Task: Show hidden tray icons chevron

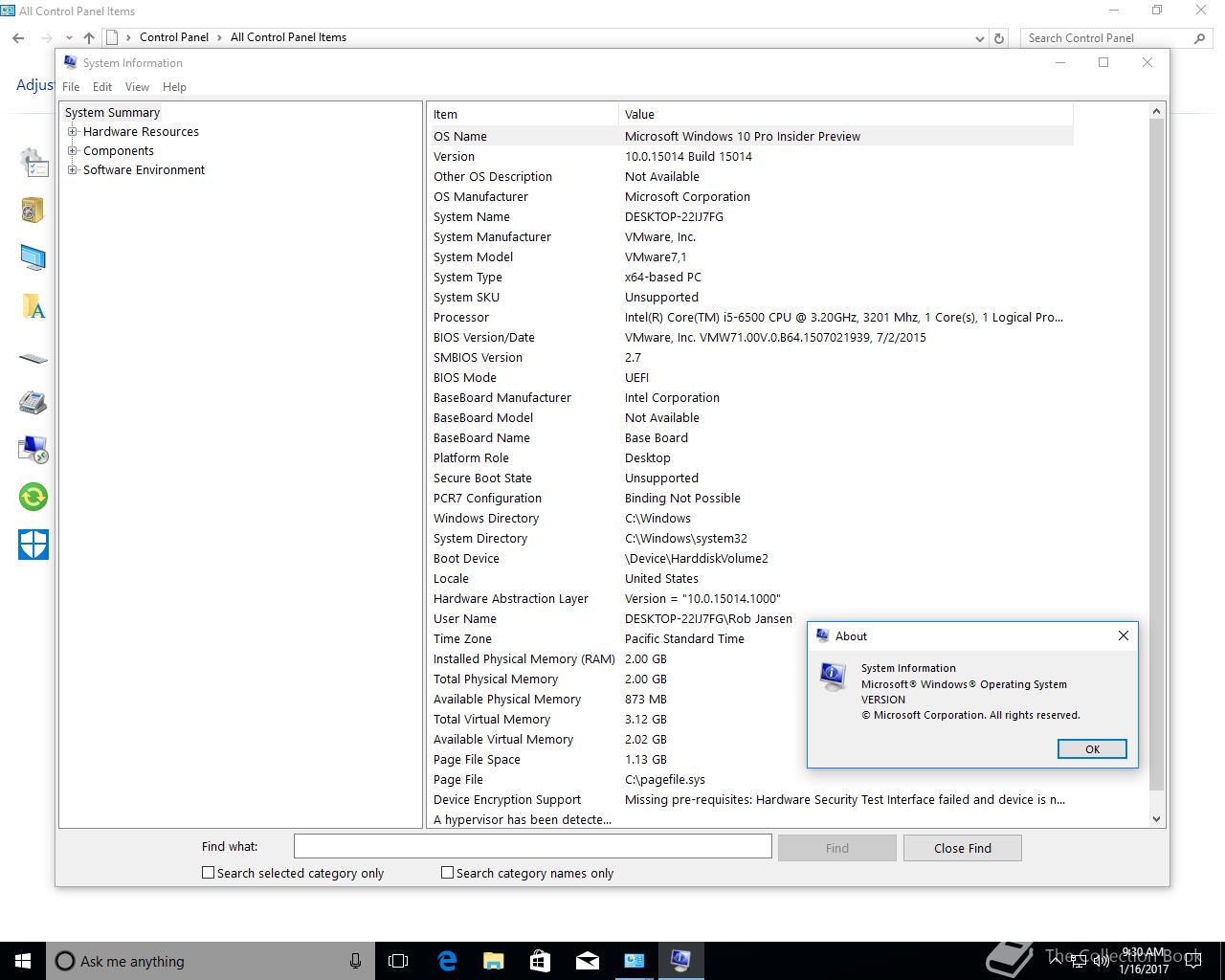Action: (x=1056, y=960)
